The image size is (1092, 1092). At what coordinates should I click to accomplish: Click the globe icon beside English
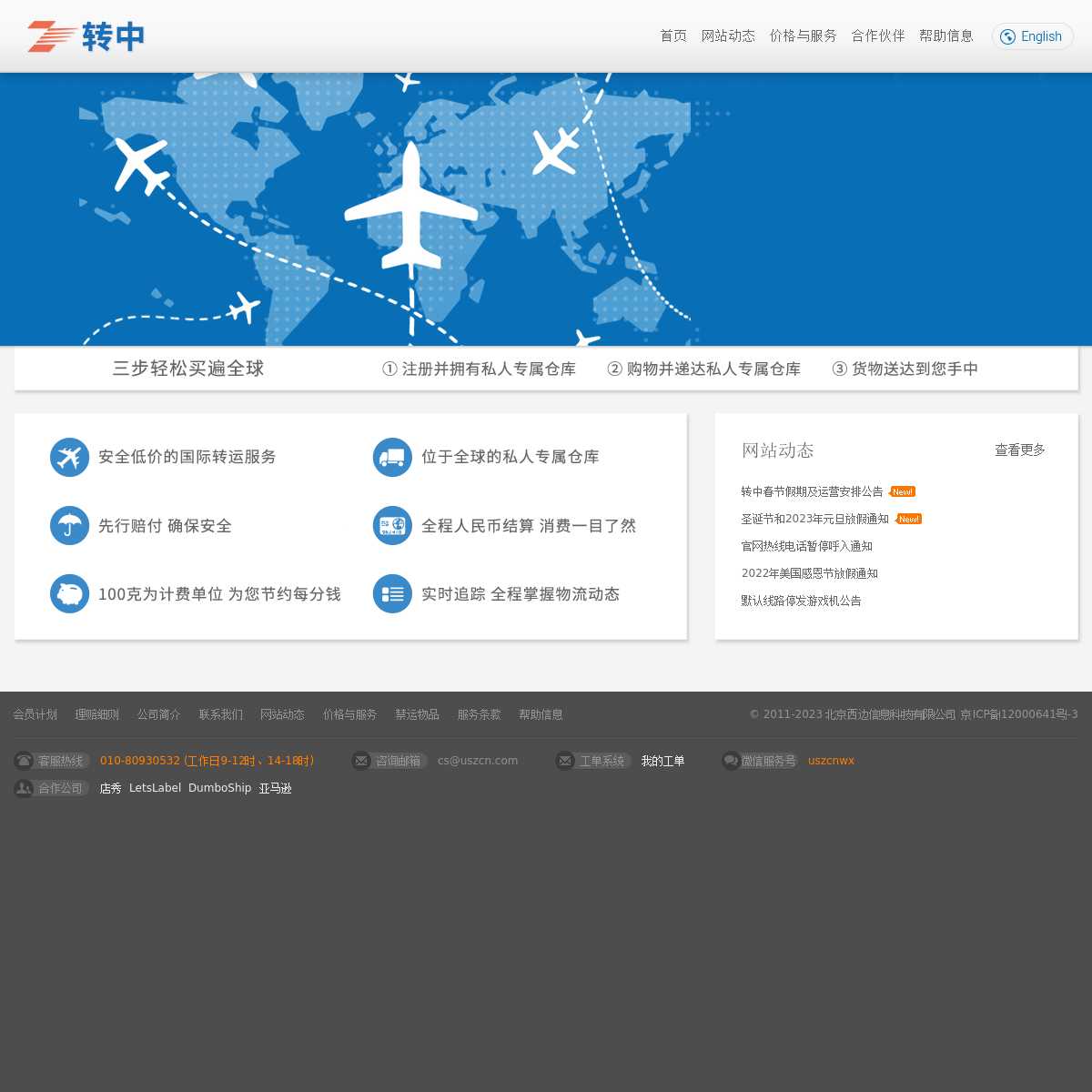tap(1007, 36)
